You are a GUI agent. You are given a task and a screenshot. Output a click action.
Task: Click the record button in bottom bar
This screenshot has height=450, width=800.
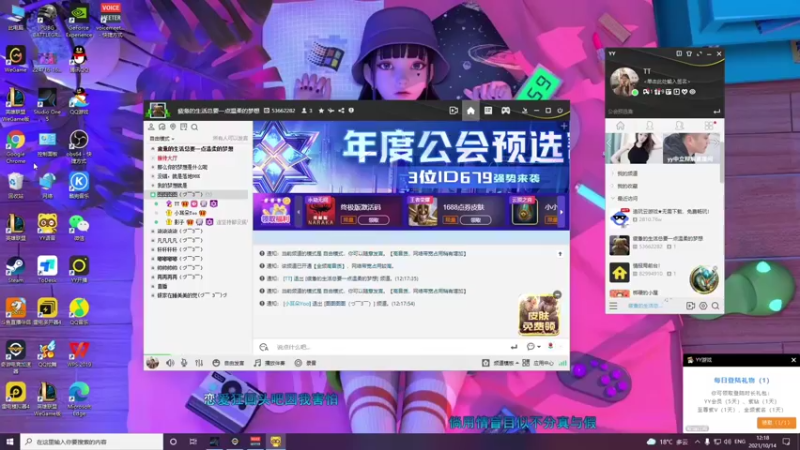click(x=306, y=363)
